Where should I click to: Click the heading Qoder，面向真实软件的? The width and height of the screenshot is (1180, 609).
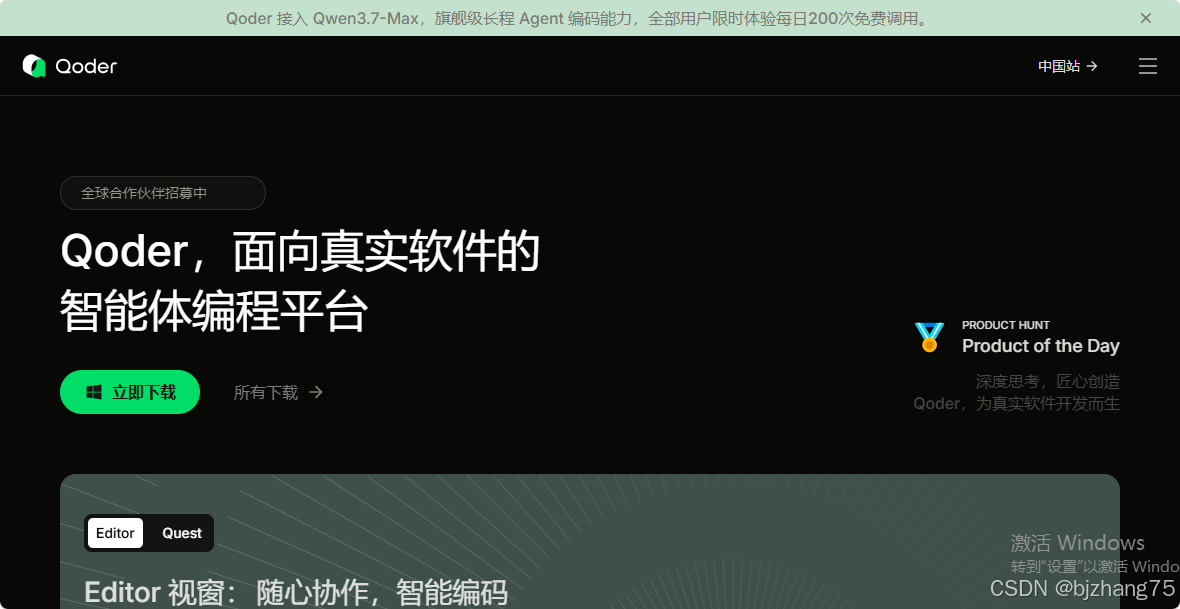(x=300, y=252)
